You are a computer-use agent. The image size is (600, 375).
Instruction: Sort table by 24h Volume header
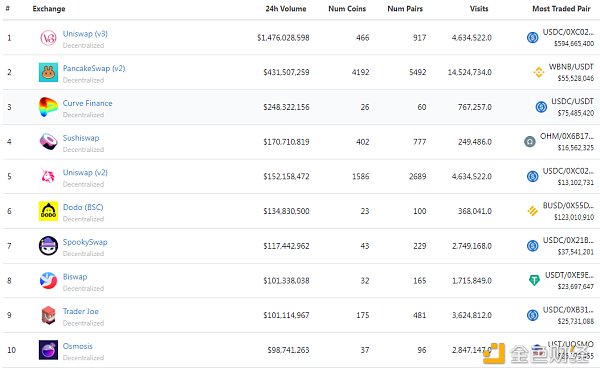pos(286,9)
